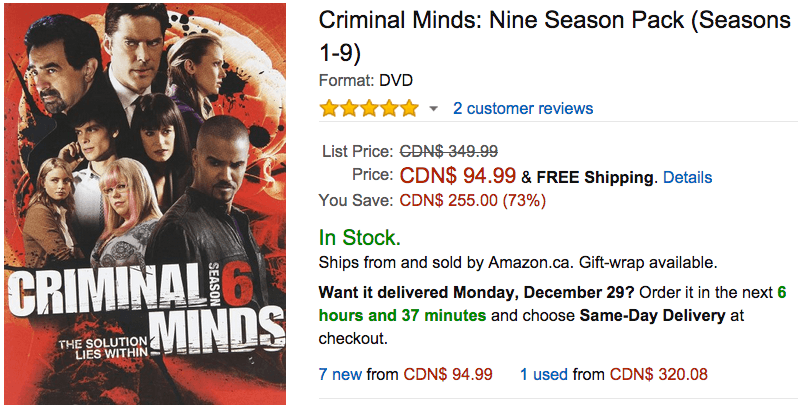798x408 pixels.
Task: Open the rating breakdown dropdown arrow
Action: coord(433,108)
